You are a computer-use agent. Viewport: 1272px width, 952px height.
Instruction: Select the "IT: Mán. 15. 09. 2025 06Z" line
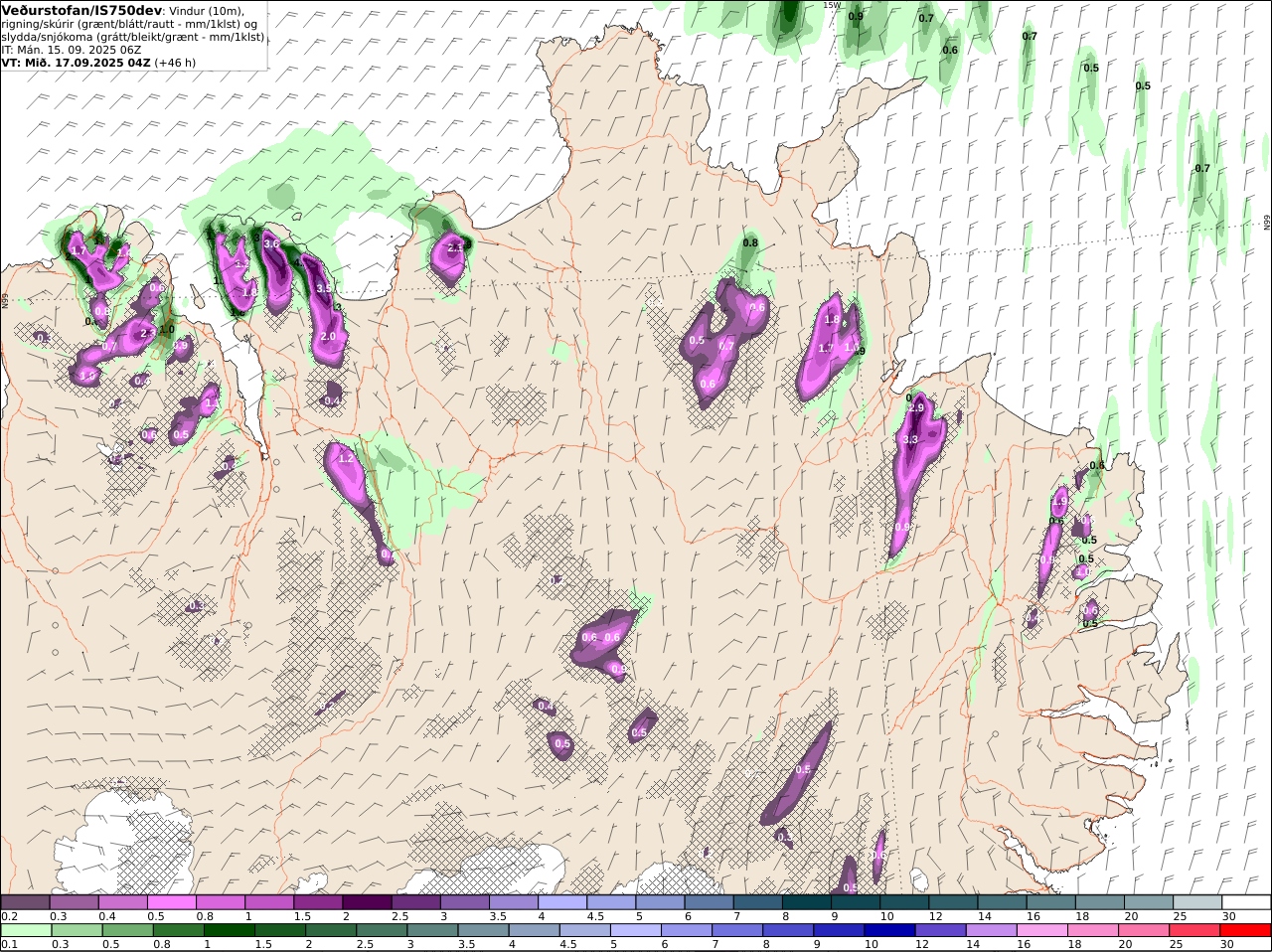coord(72,50)
